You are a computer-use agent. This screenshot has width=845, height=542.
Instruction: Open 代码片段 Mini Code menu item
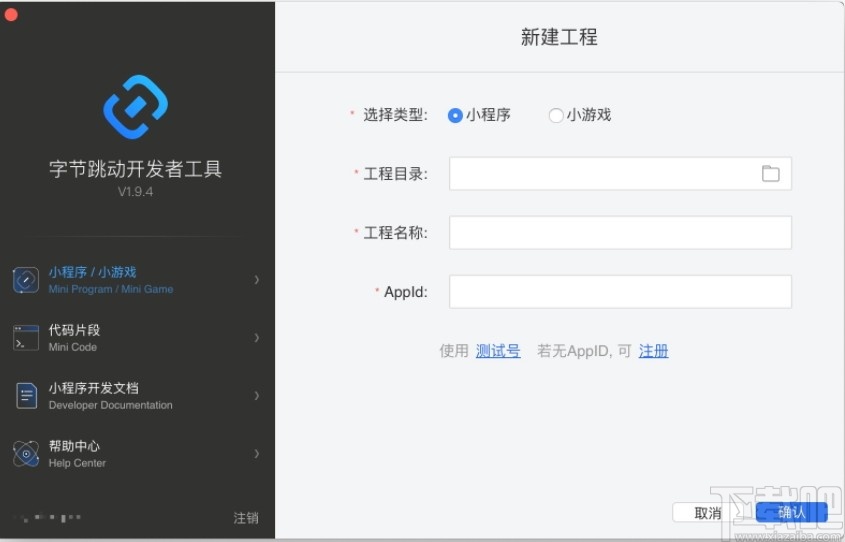pyautogui.click(x=137, y=338)
